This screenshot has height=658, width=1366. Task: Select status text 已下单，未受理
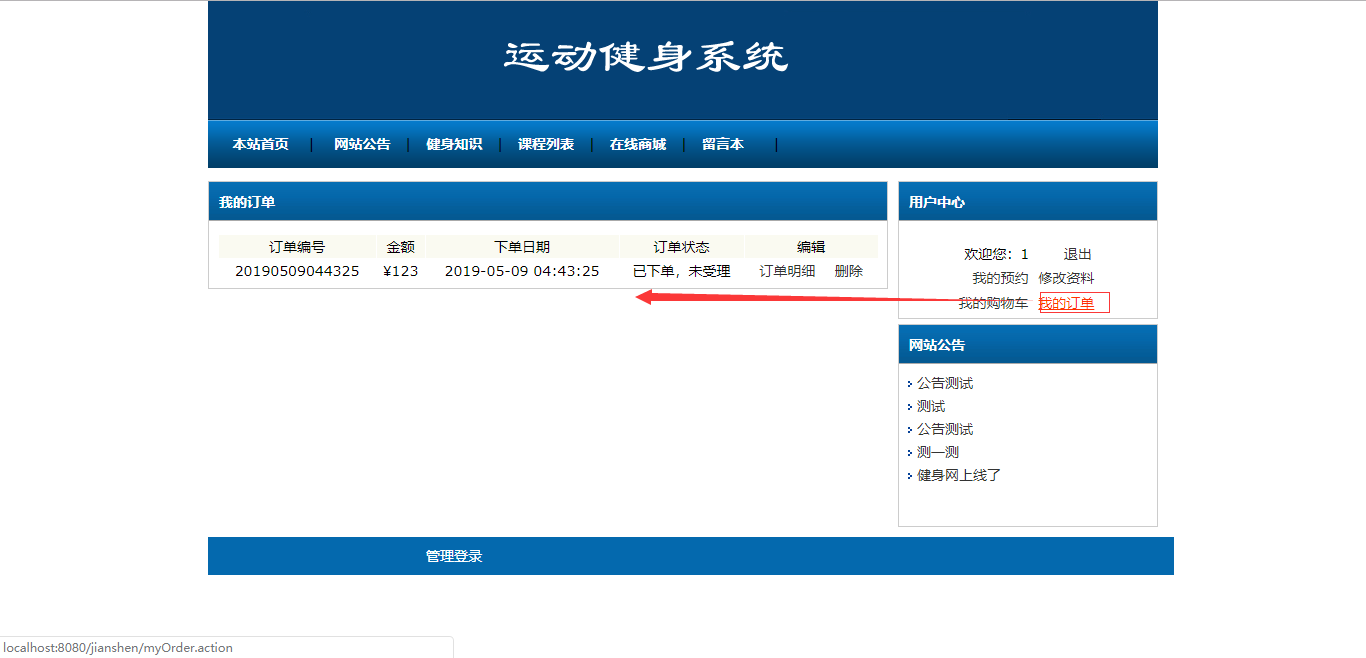point(682,271)
